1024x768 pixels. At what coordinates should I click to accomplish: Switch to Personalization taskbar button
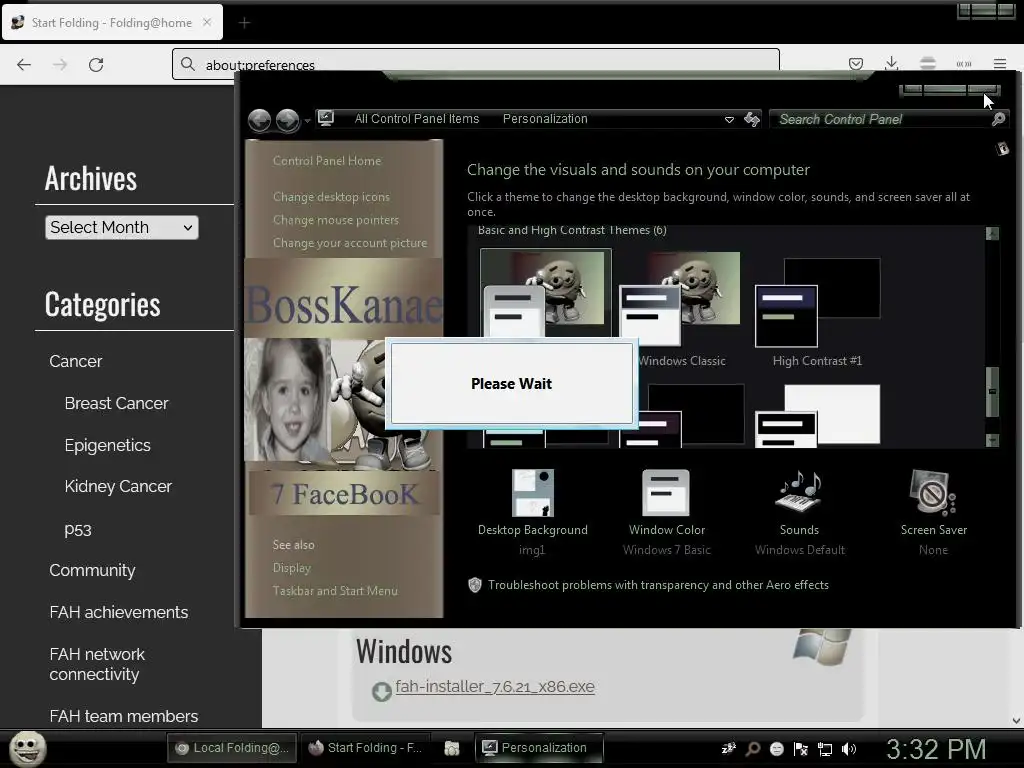coord(539,748)
